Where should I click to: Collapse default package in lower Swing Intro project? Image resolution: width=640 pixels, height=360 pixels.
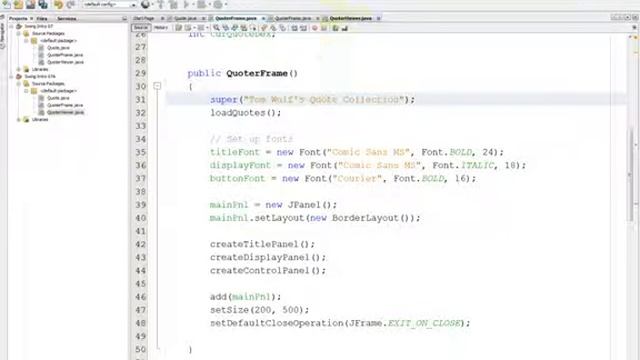27,91
